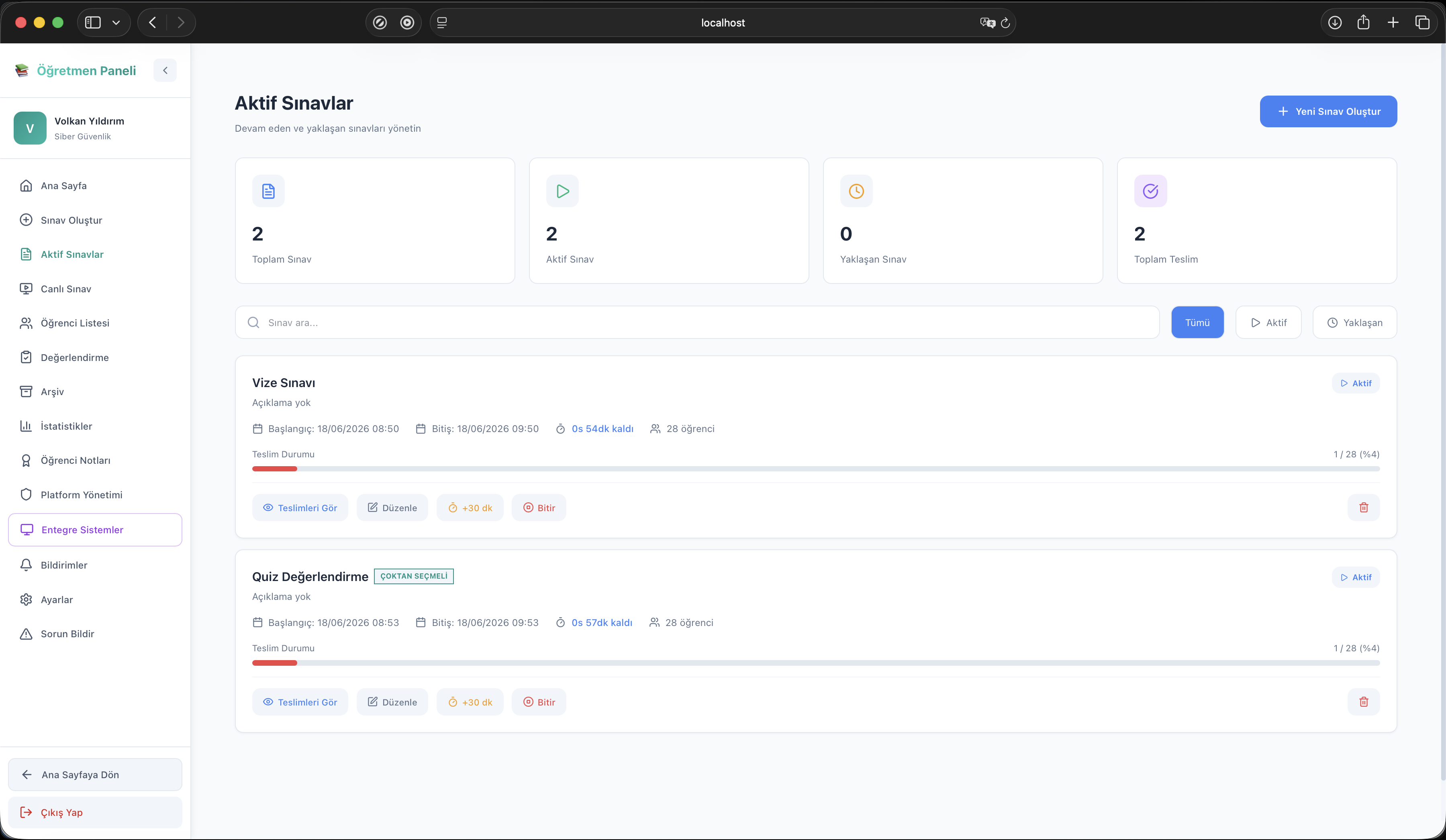The width and height of the screenshot is (1446, 840).
Task: Add 30 minutes to Vize Sınavı
Action: tap(470, 508)
